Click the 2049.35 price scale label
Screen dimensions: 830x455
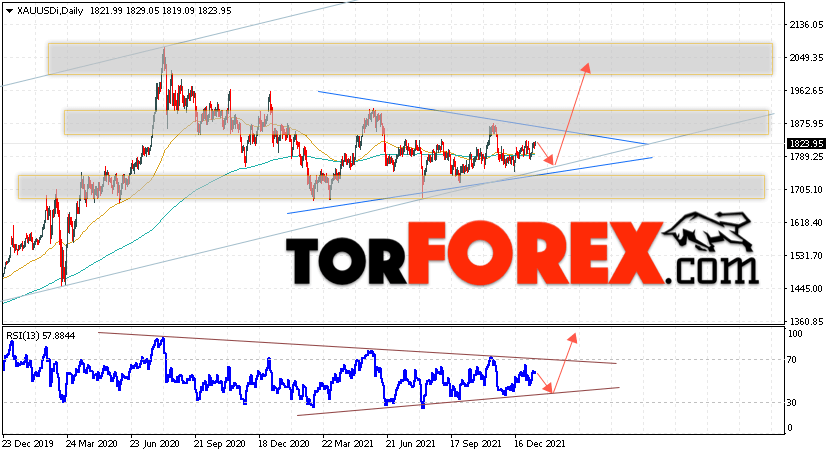[806, 57]
